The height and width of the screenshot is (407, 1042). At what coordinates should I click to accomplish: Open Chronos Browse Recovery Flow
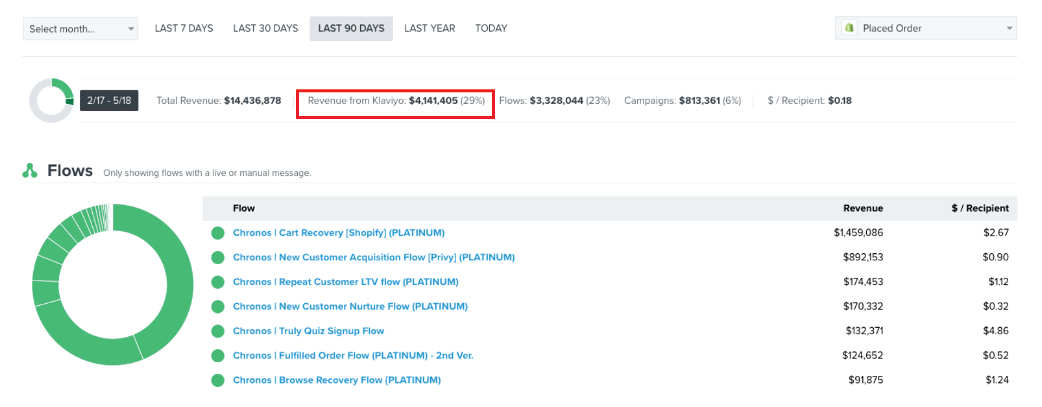337,380
